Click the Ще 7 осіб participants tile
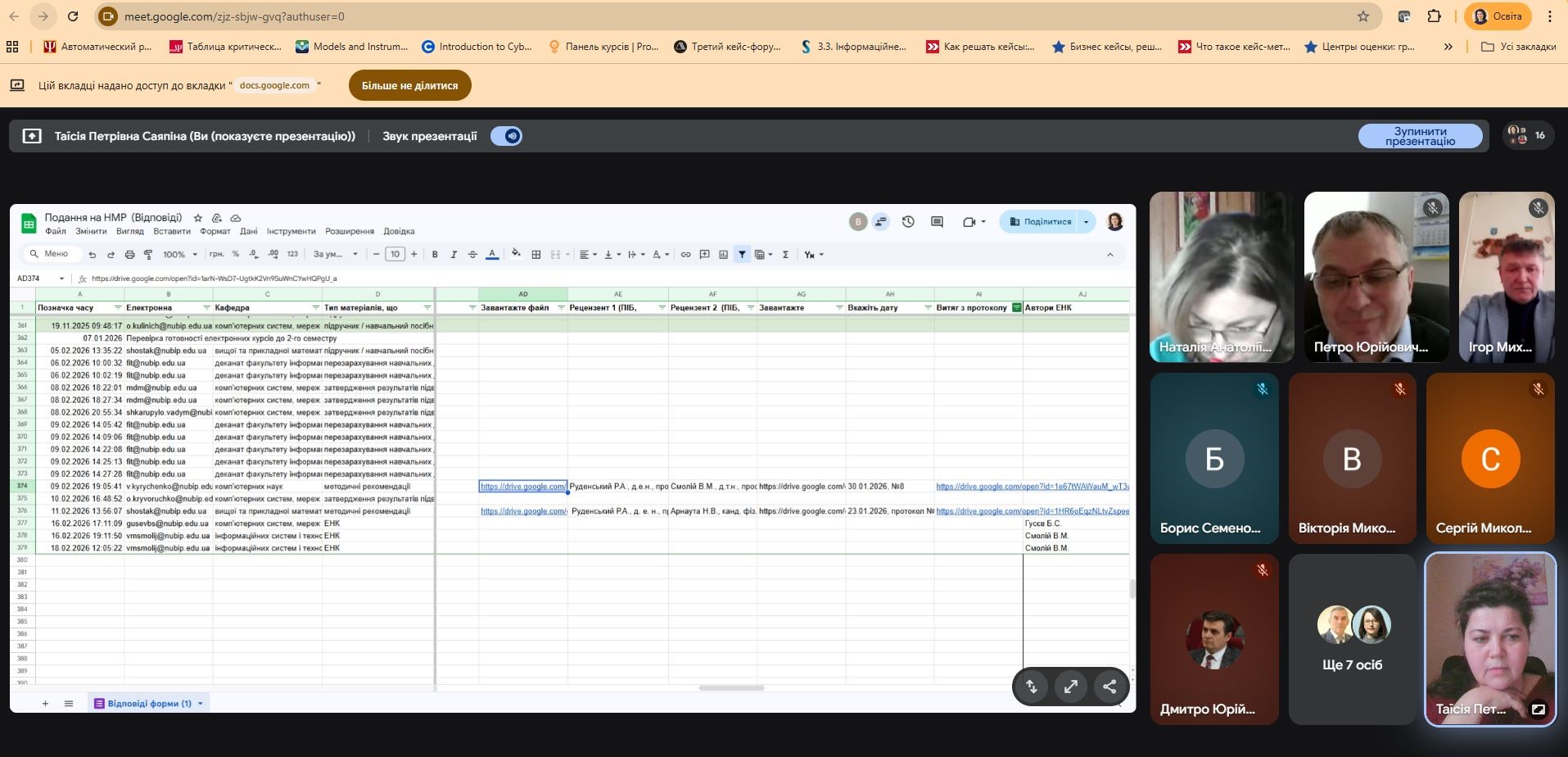Image resolution: width=1568 pixels, height=757 pixels. pos(1352,640)
